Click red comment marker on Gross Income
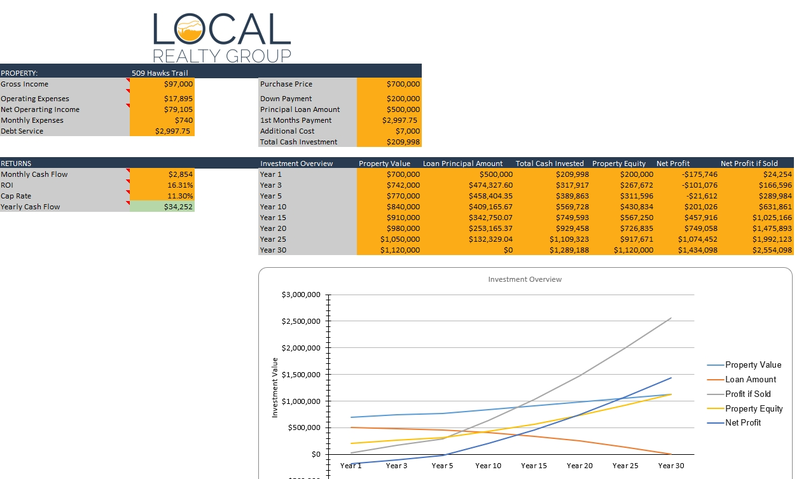Image resolution: width=799 pixels, height=479 pixels. (x=129, y=80)
